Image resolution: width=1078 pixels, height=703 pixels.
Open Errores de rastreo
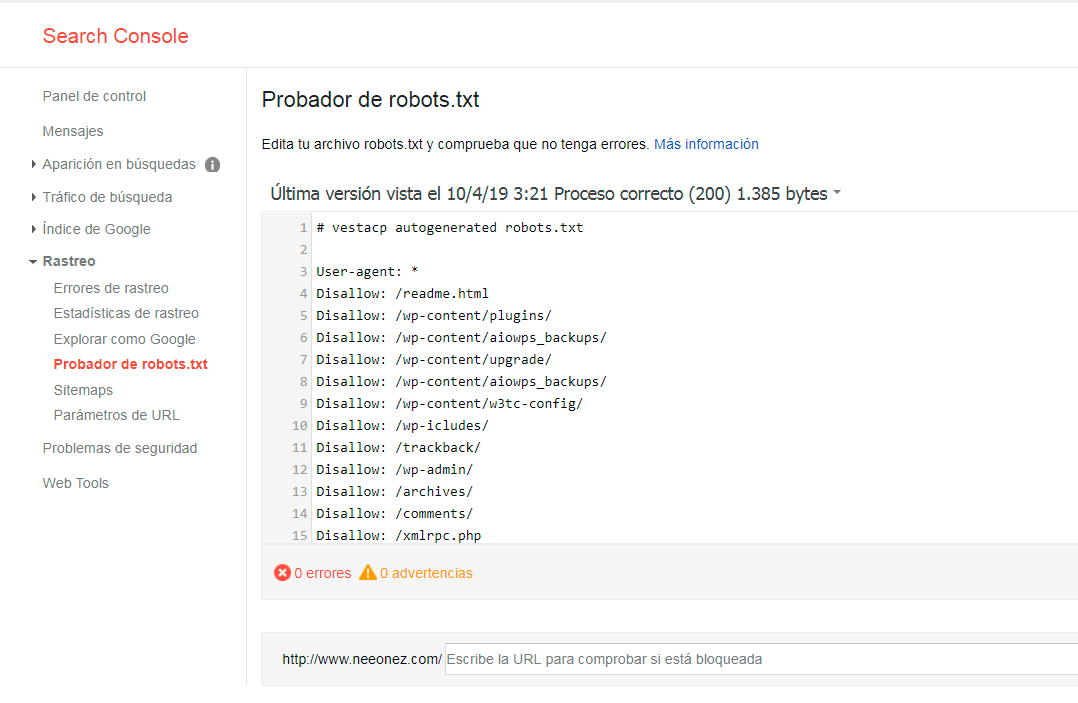click(x=111, y=288)
